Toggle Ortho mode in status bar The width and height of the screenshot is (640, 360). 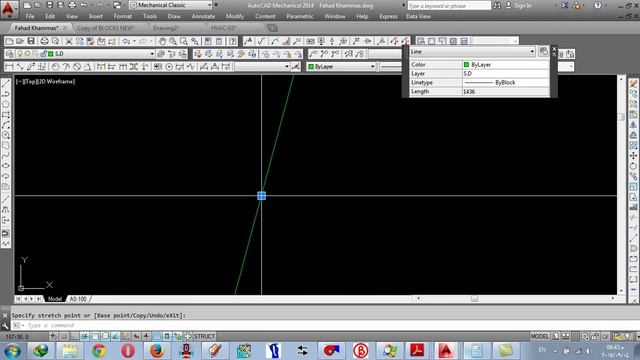coord(74,336)
